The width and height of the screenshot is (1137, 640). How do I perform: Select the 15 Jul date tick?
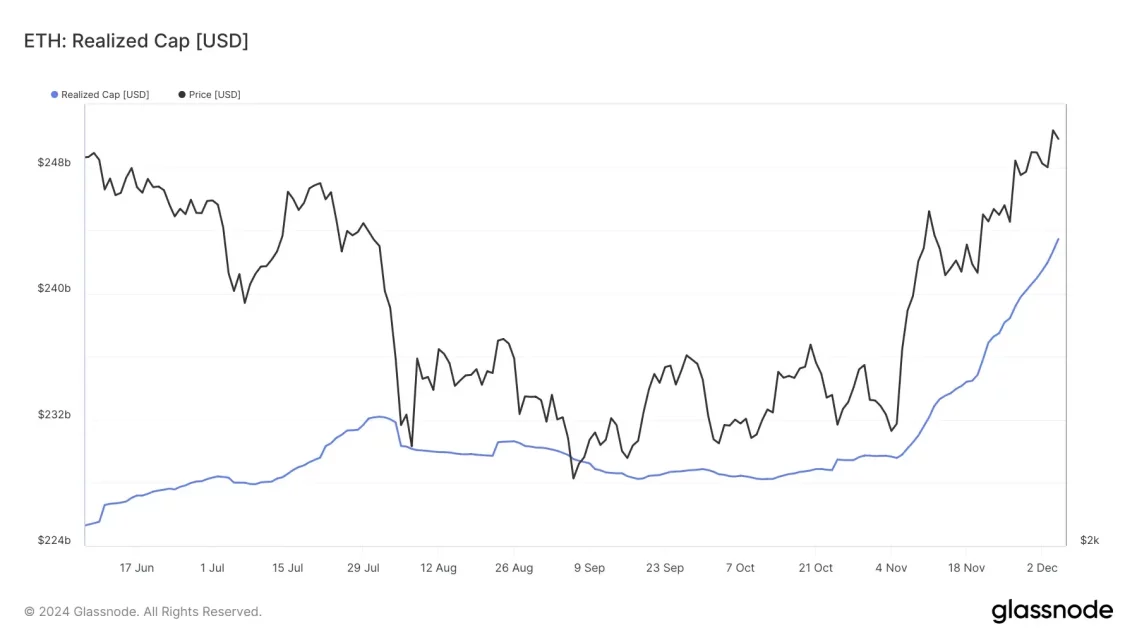pyautogui.click(x=288, y=568)
